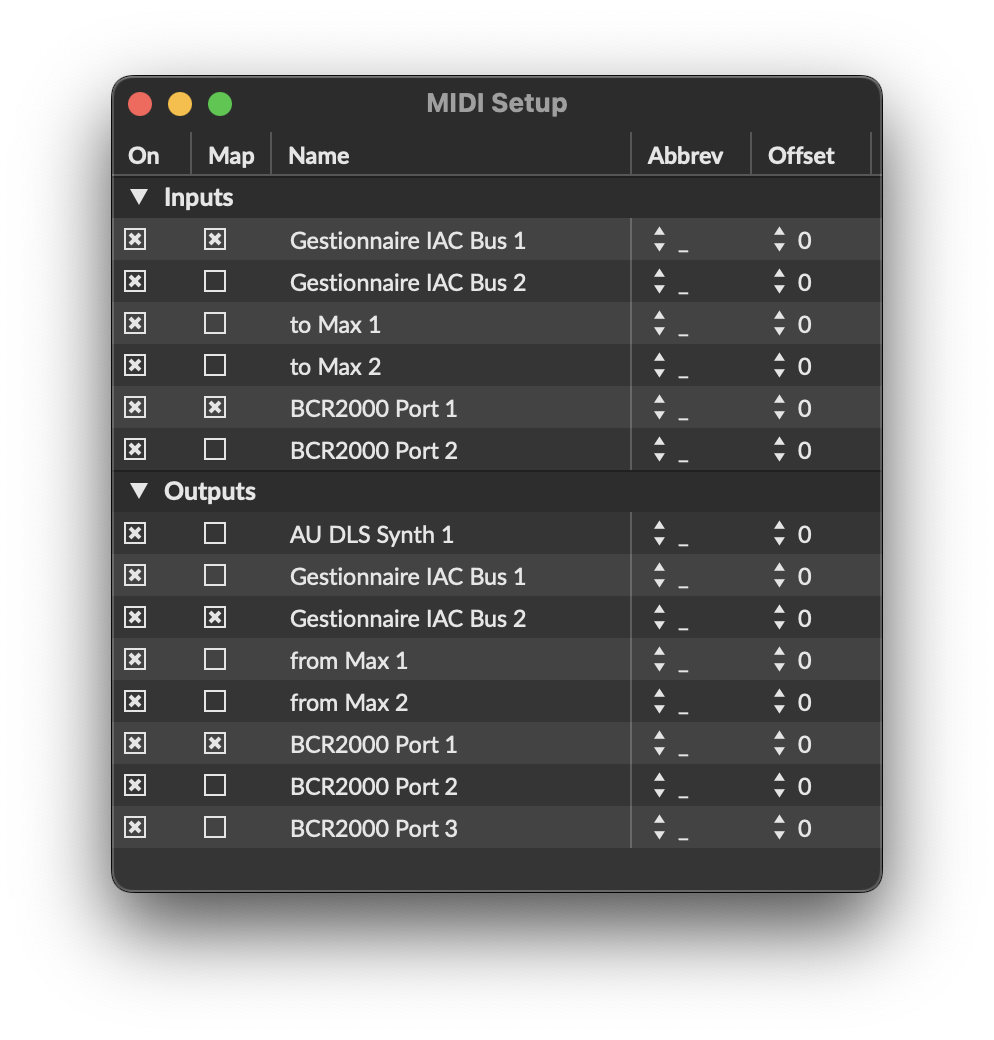Open Abbrev stepper for input Gestionnaire IAC Bus 2

(x=659, y=281)
